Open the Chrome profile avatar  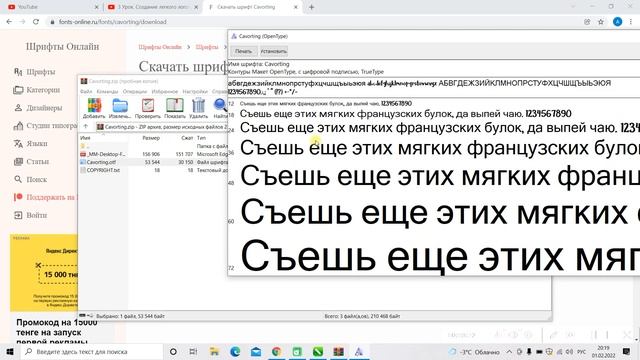pos(618,22)
